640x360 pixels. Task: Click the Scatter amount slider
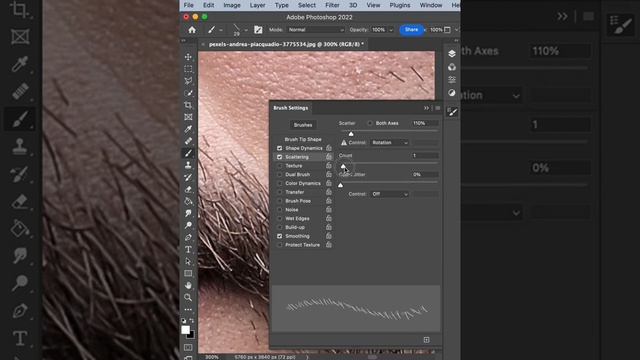(389, 131)
